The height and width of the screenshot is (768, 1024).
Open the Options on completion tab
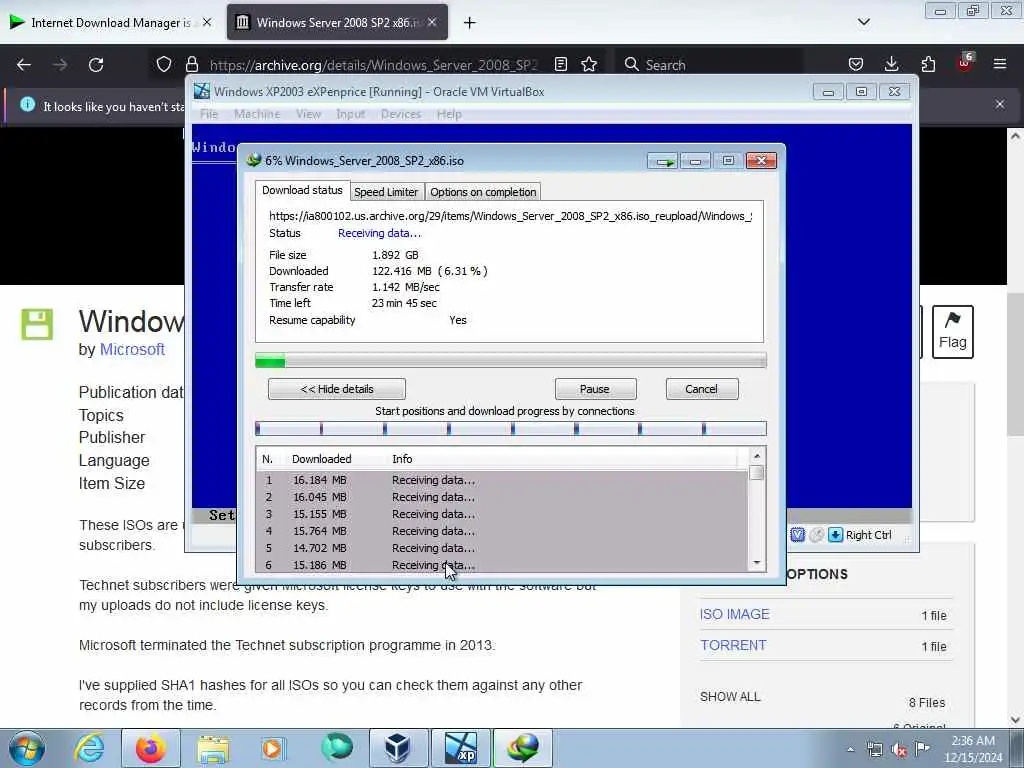point(483,192)
